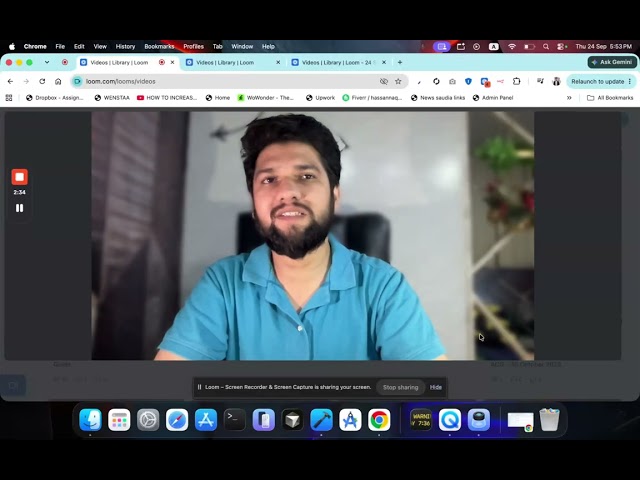Open the Fiverr / hassannaq... bookmark
640x480 pixels.
(372, 98)
